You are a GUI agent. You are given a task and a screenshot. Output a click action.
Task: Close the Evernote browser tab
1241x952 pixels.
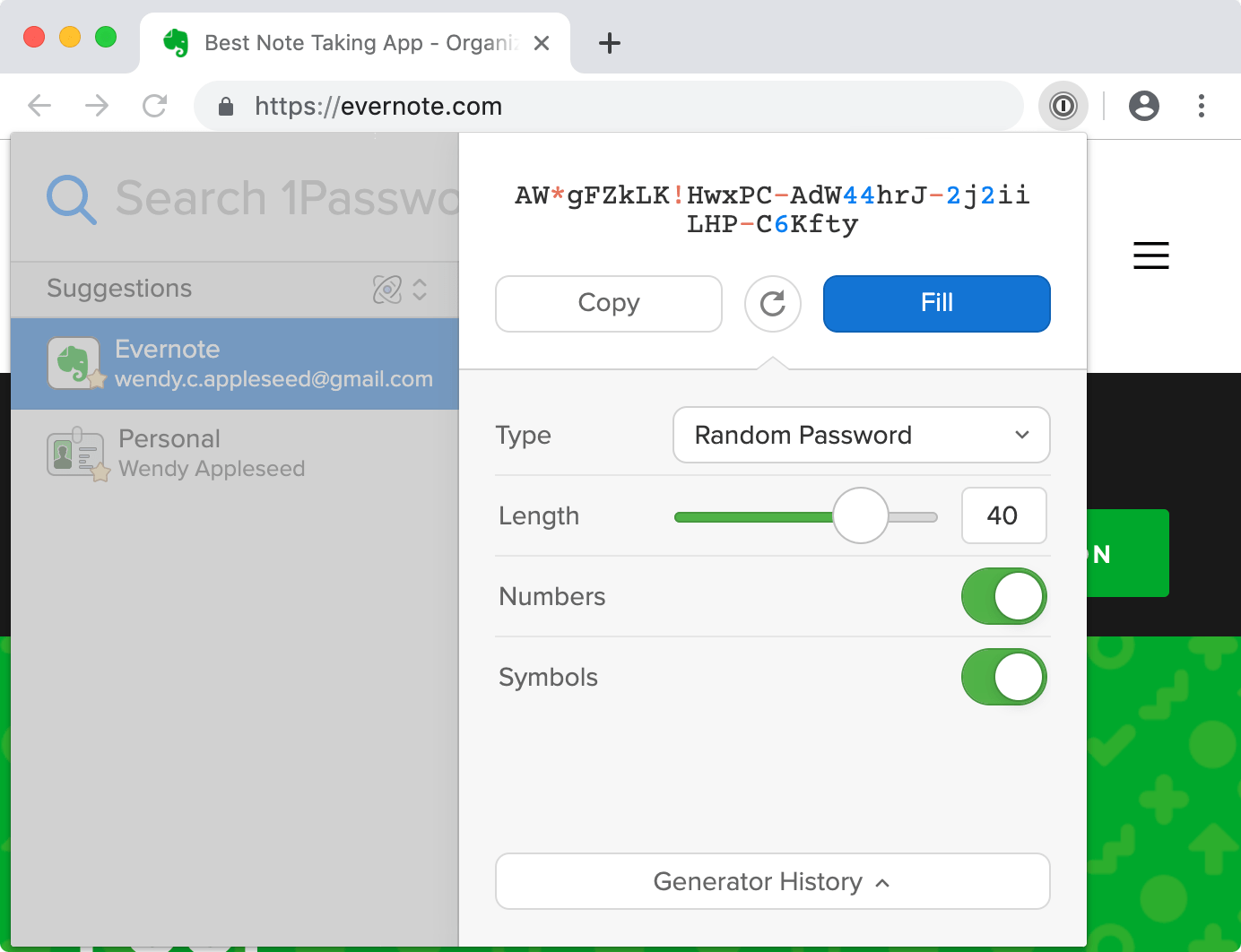(542, 43)
